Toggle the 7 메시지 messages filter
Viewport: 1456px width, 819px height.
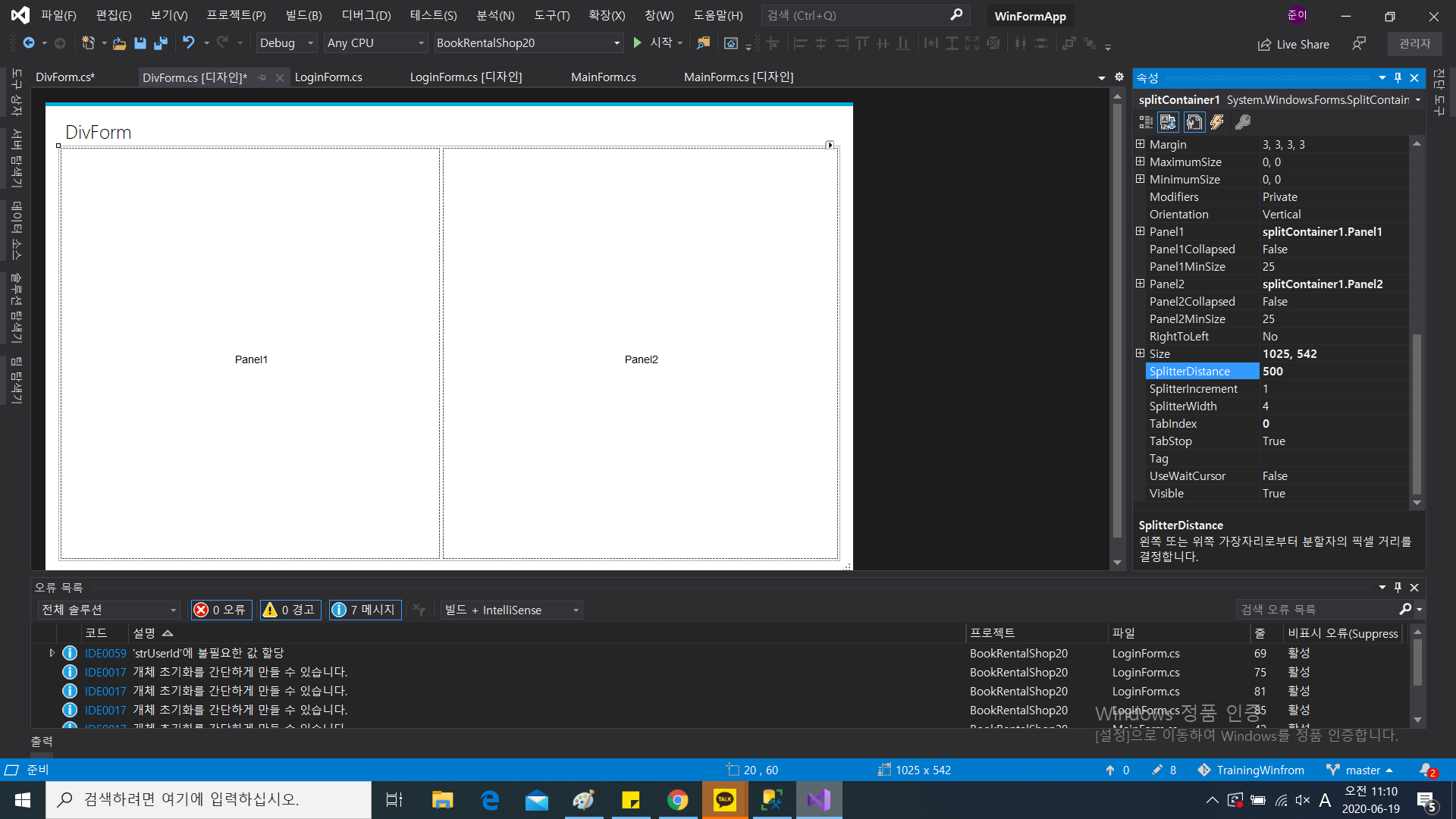[x=364, y=610]
